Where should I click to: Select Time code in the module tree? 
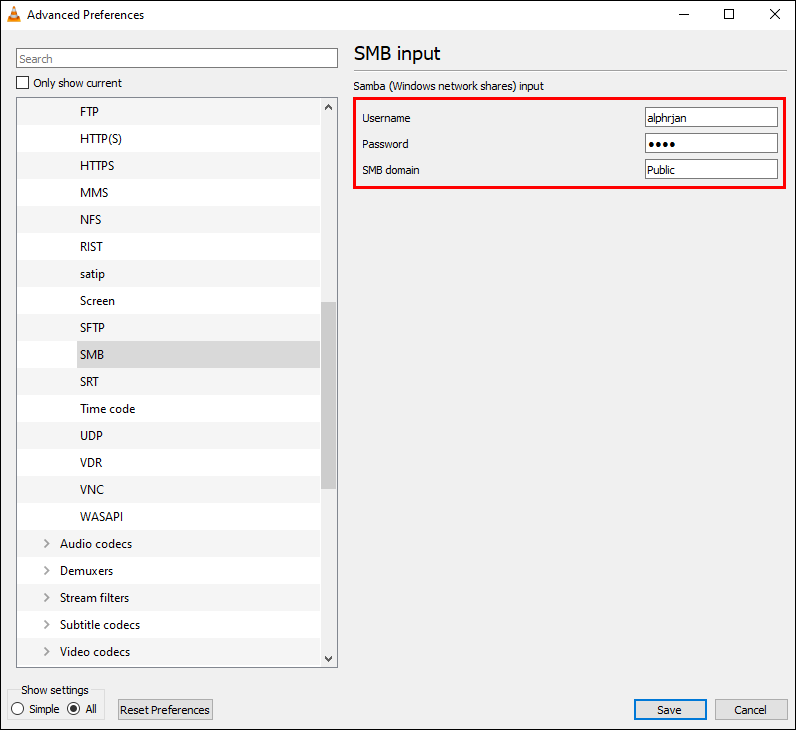107,409
